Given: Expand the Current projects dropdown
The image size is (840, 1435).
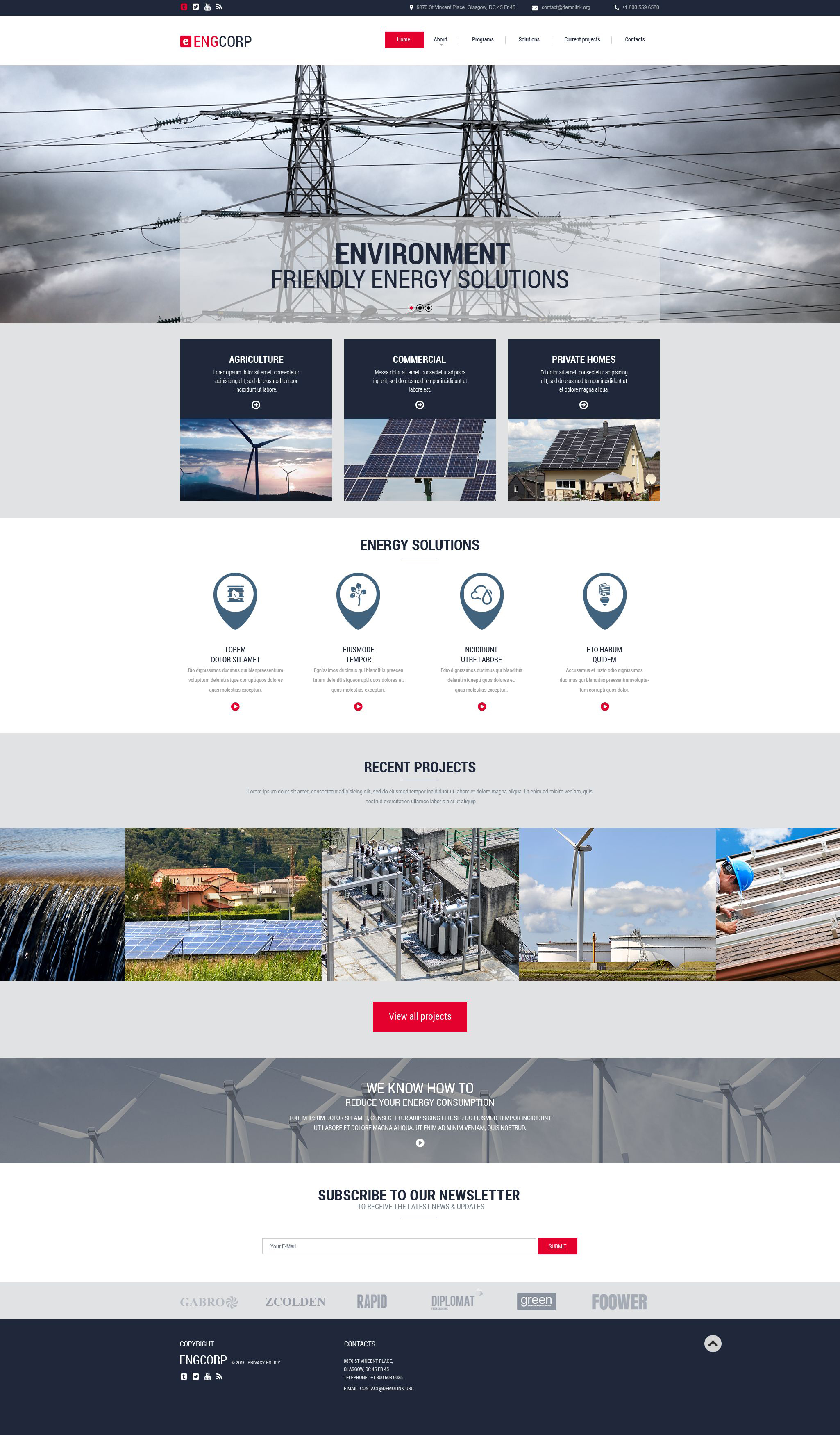Looking at the screenshot, I should (584, 39).
